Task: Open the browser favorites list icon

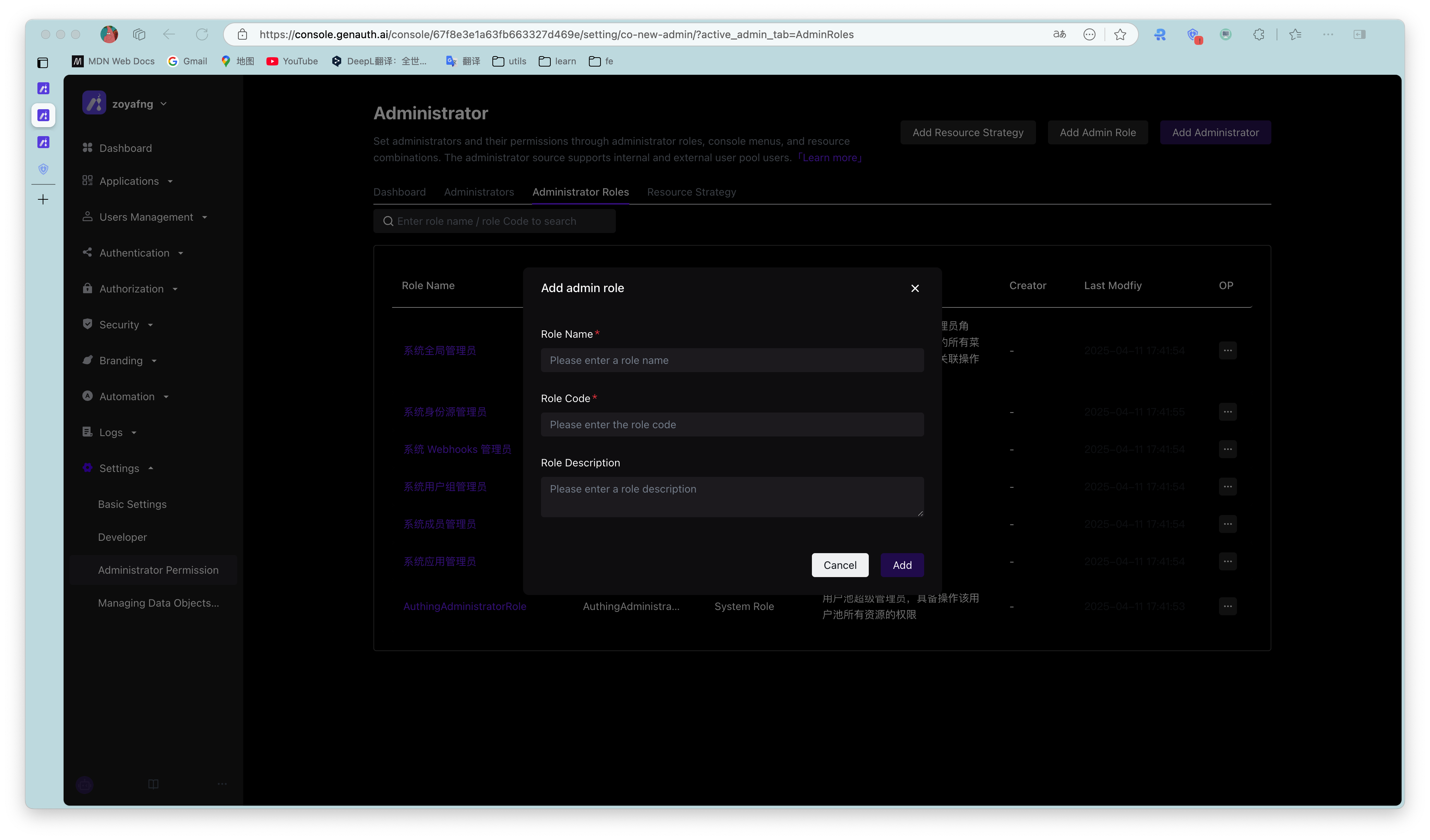Action: tap(1295, 35)
